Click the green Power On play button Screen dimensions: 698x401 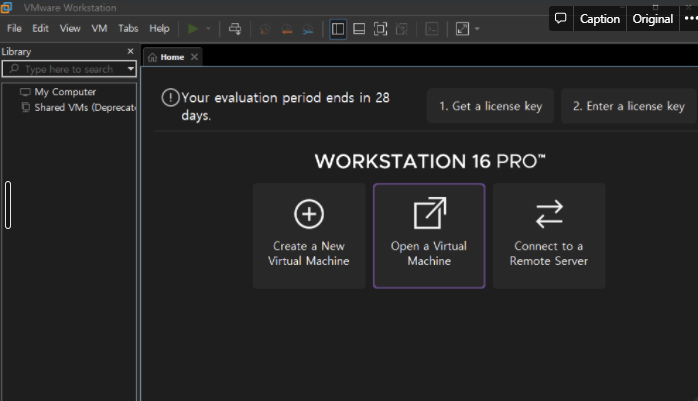pyautogui.click(x=193, y=29)
